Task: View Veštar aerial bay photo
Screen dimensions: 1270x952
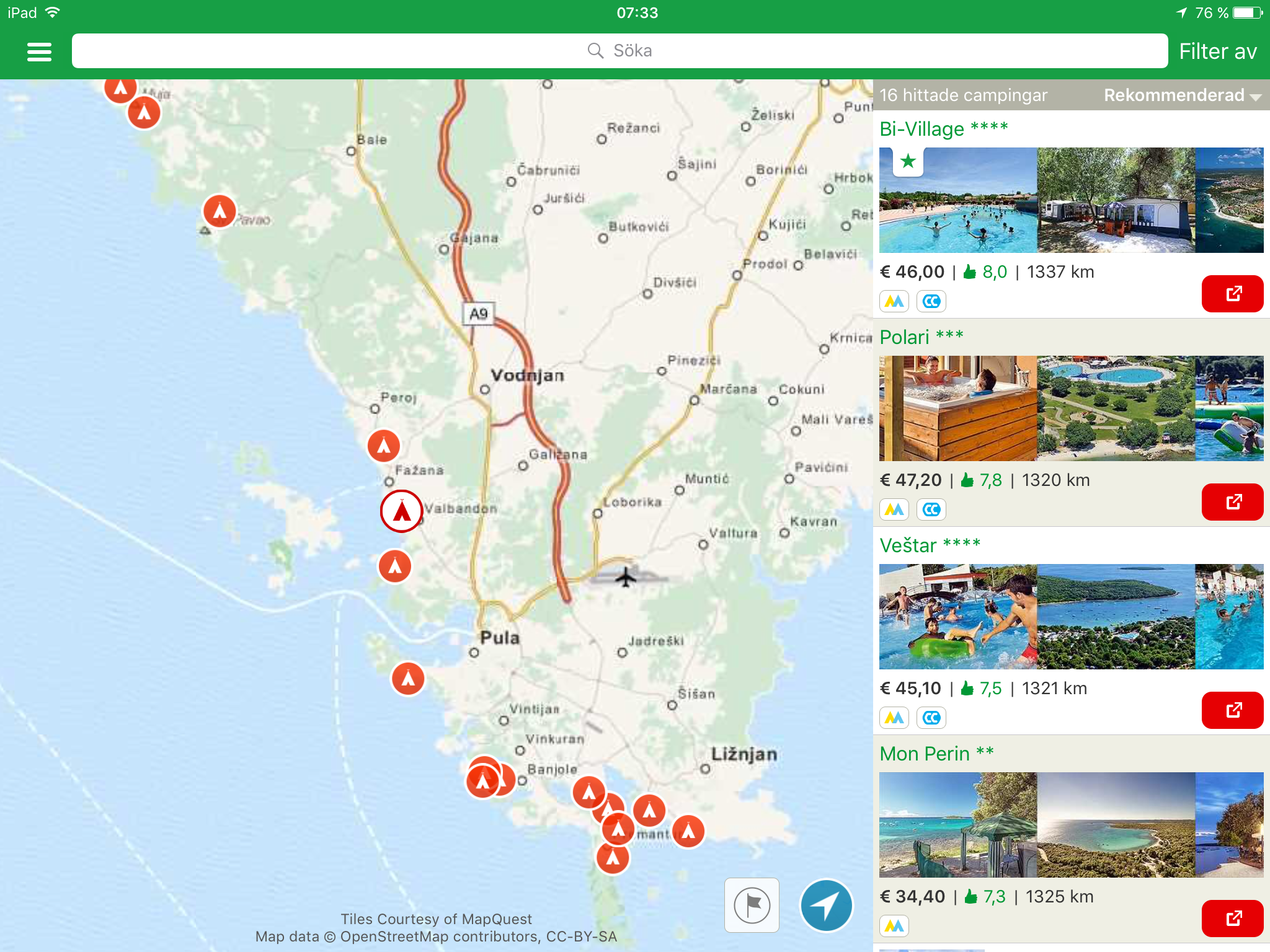Action: point(1116,617)
